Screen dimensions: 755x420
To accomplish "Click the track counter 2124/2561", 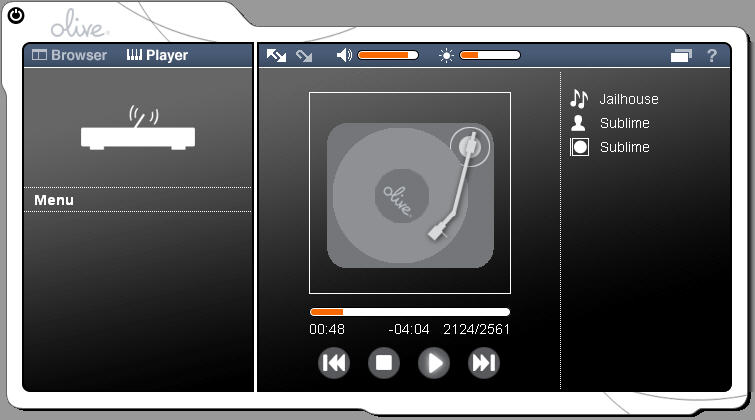I will tap(476, 329).
